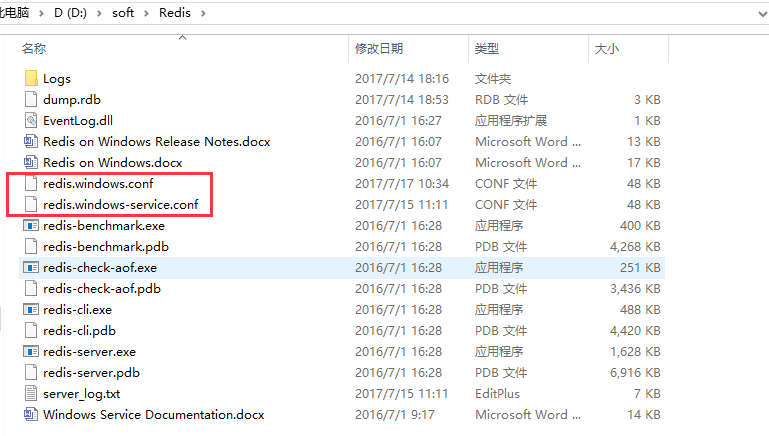Expand the arrow after Redis breadcrumb
The image size is (769, 436).
pyautogui.click(x=203, y=13)
